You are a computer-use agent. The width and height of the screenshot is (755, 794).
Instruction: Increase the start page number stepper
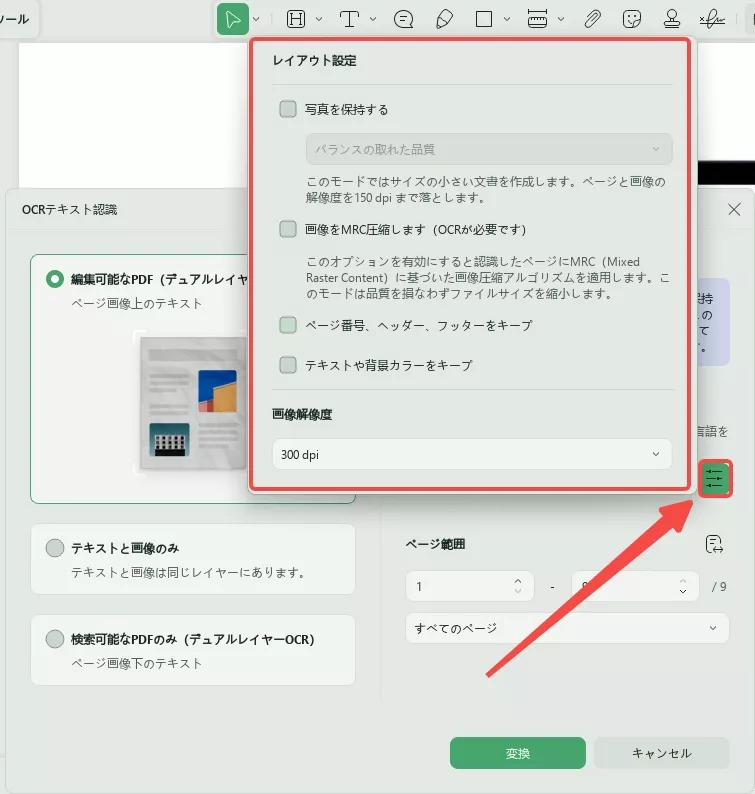click(518, 581)
